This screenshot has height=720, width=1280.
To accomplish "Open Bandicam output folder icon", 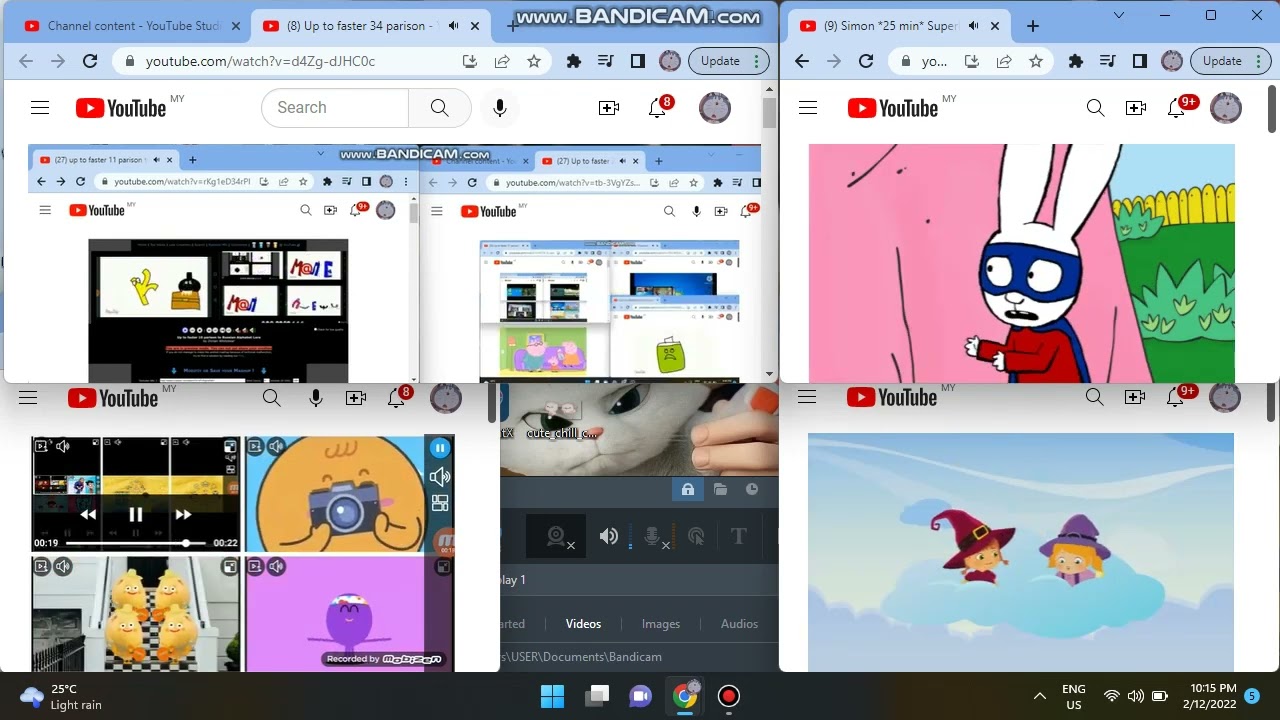I will pyautogui.click(x=720, y=489).
